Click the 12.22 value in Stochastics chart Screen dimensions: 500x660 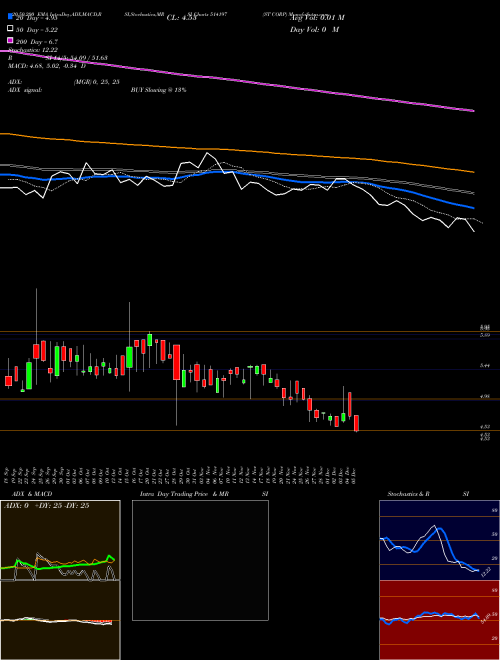point(485,572)
